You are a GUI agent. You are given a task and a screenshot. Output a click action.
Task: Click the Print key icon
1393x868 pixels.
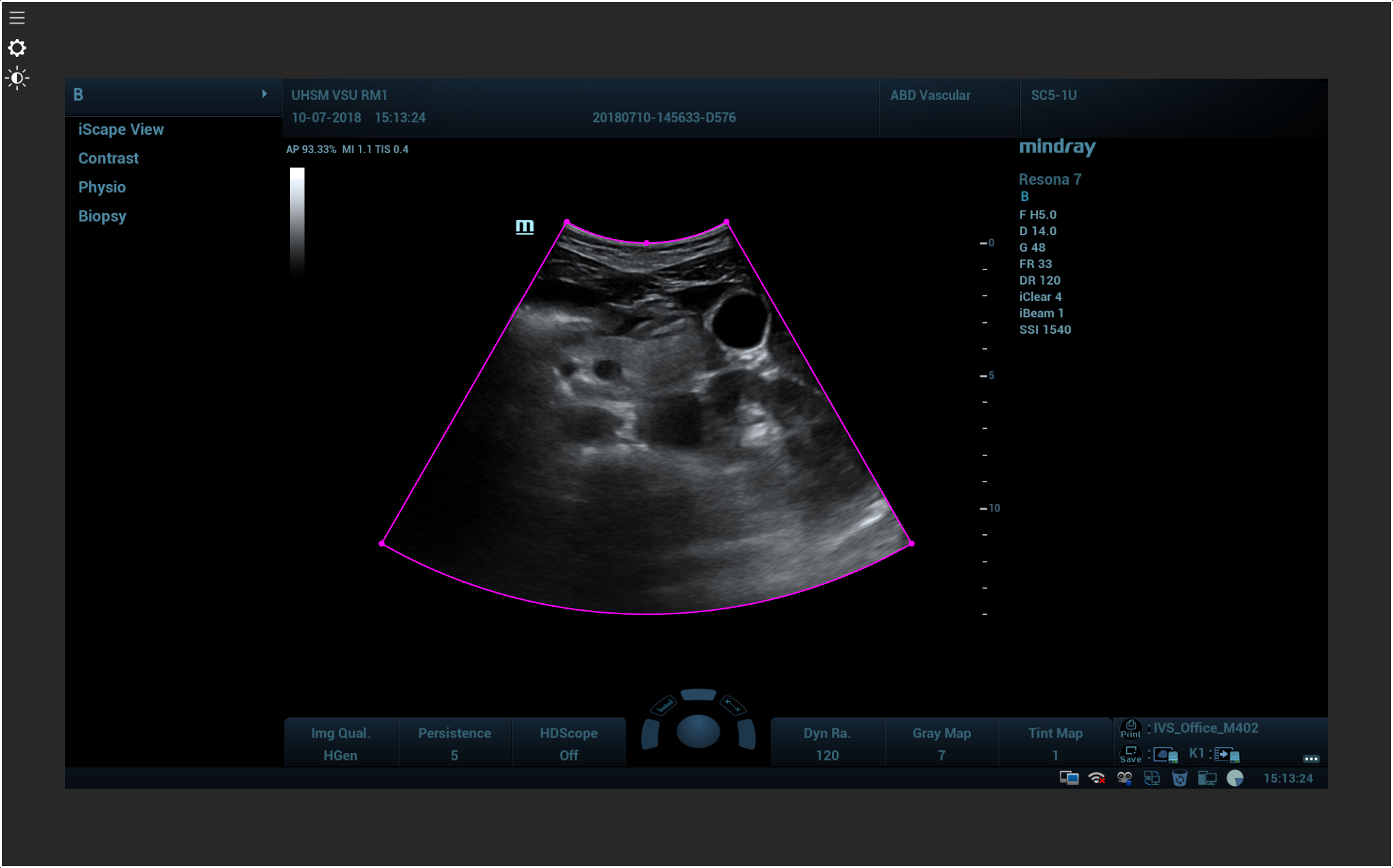coord(1130,729)
